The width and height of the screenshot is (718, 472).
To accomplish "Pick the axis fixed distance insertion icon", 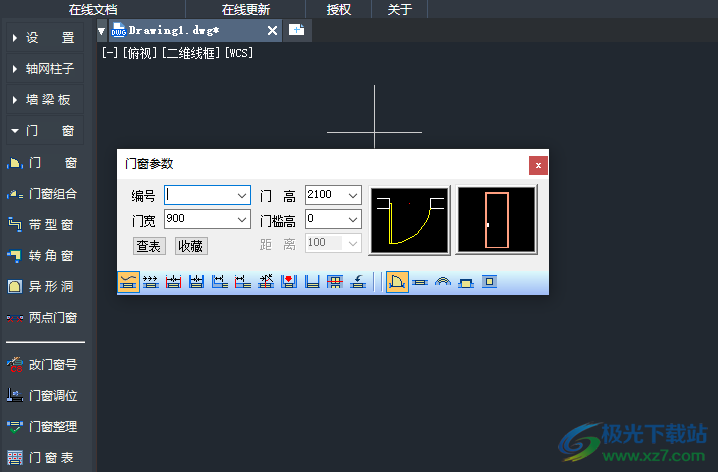I will pos(243,282).
